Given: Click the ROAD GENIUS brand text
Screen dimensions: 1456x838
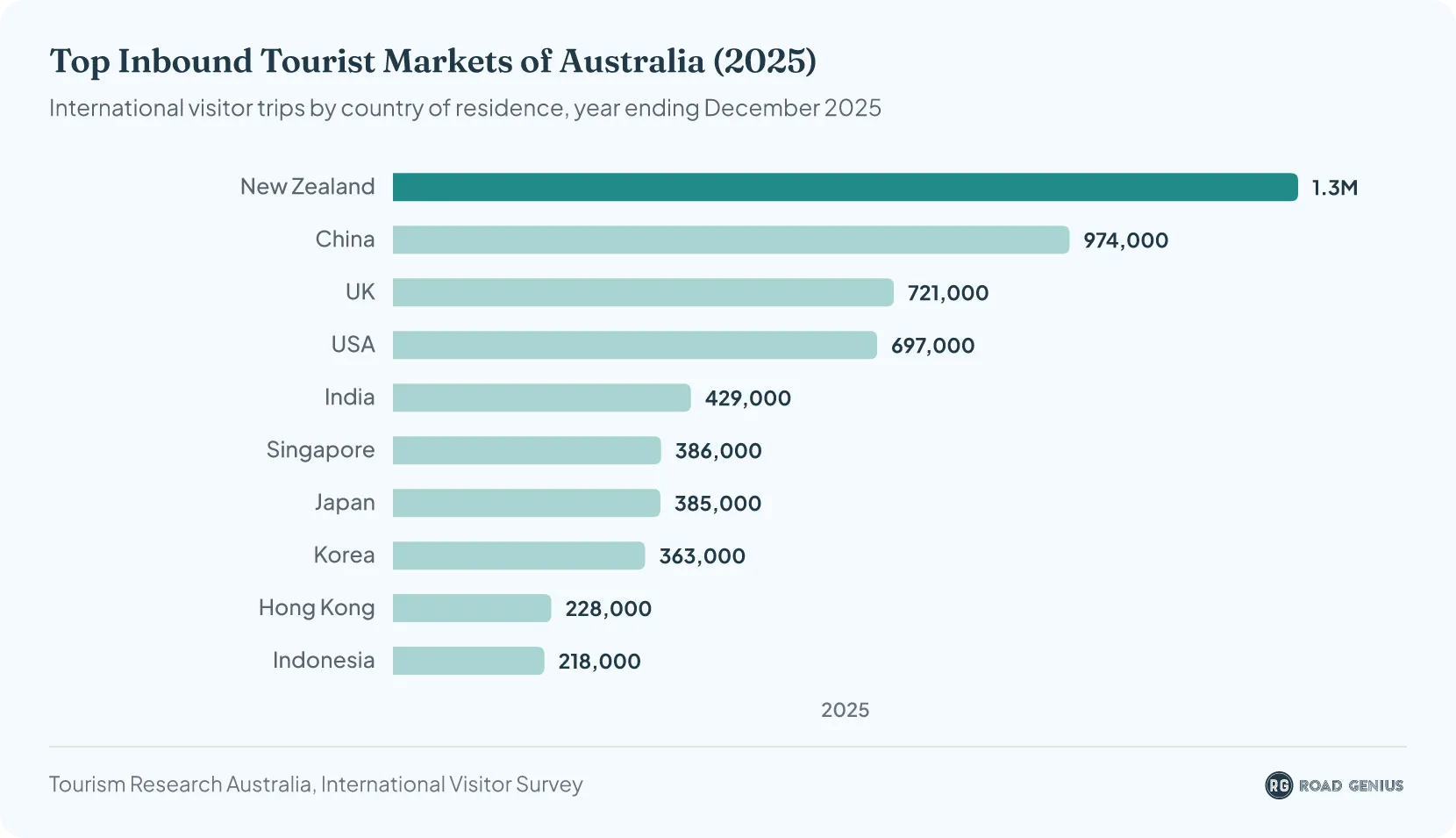Looking at the screenshot, I should point(1351,785).
